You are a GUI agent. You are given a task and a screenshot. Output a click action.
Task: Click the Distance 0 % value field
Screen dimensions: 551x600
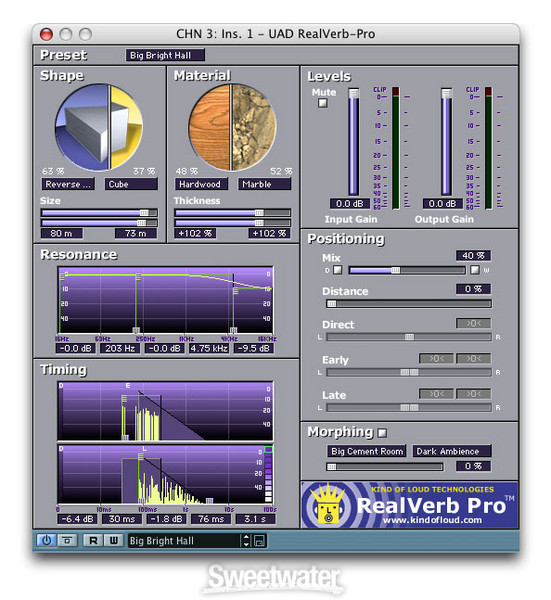(473, 289)
